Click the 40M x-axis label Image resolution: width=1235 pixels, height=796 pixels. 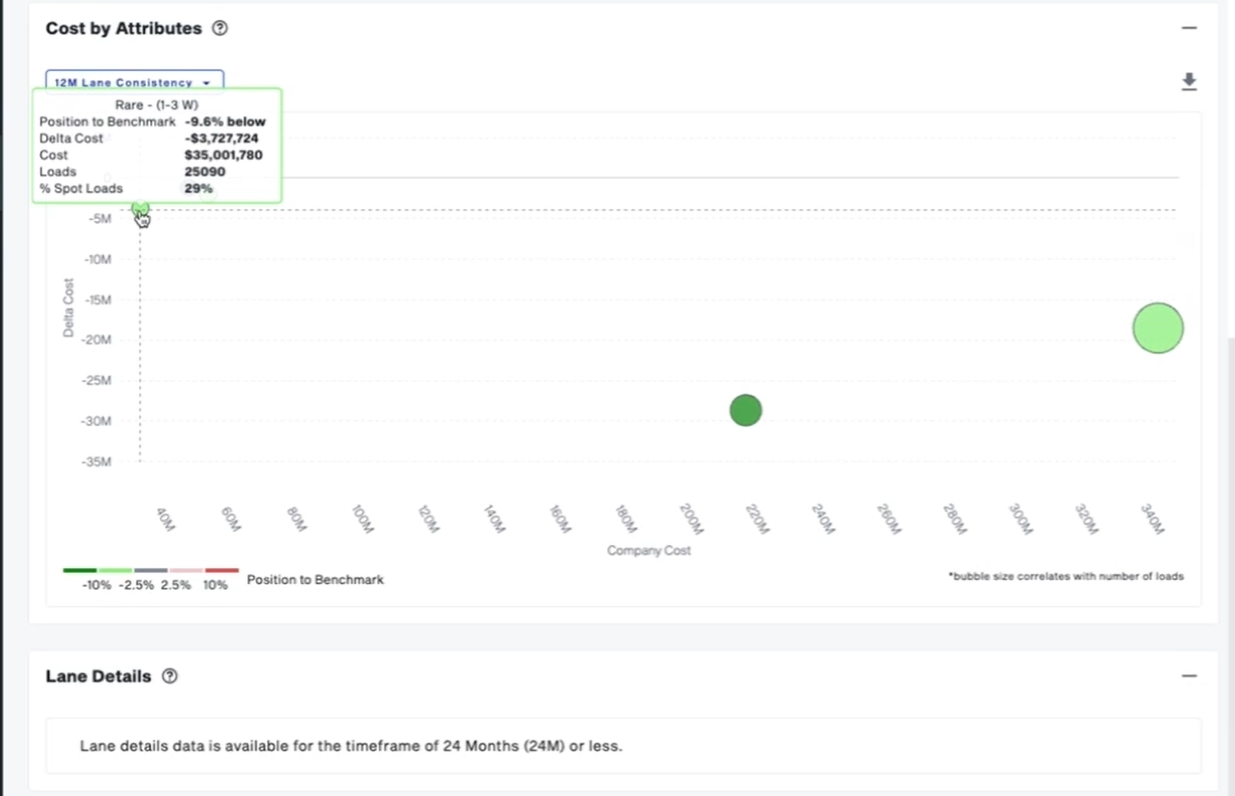(x=165, y=518)
